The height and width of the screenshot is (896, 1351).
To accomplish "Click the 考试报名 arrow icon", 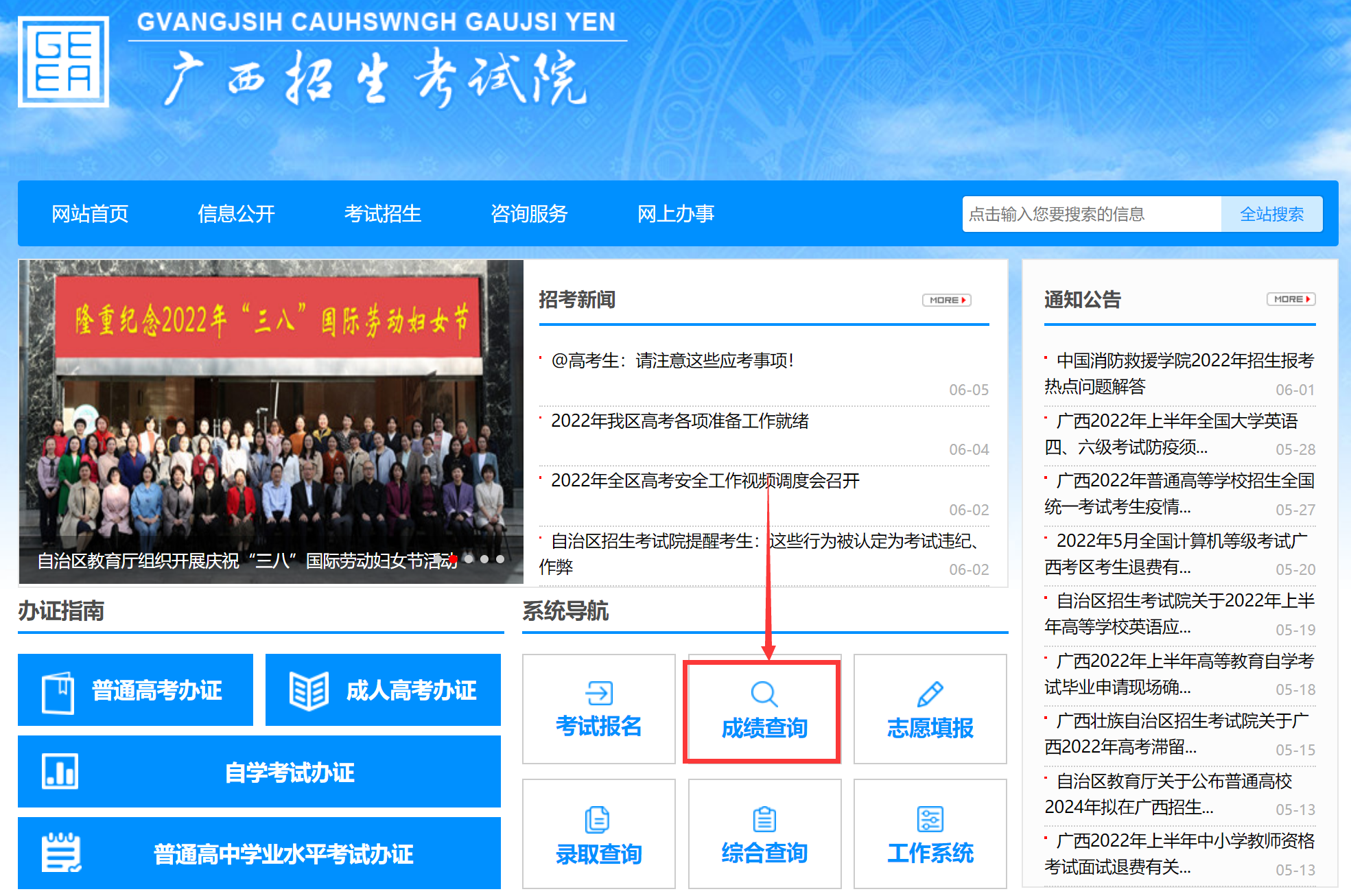I will pos(598,693).
